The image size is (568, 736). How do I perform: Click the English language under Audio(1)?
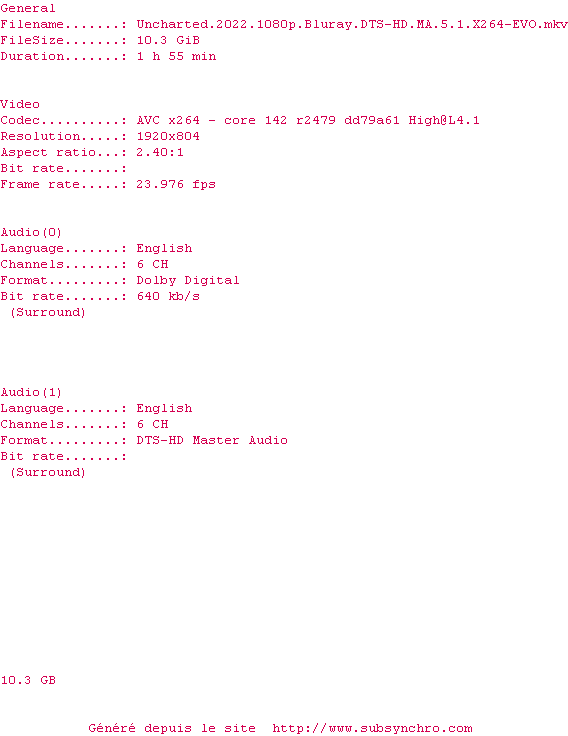164,408
